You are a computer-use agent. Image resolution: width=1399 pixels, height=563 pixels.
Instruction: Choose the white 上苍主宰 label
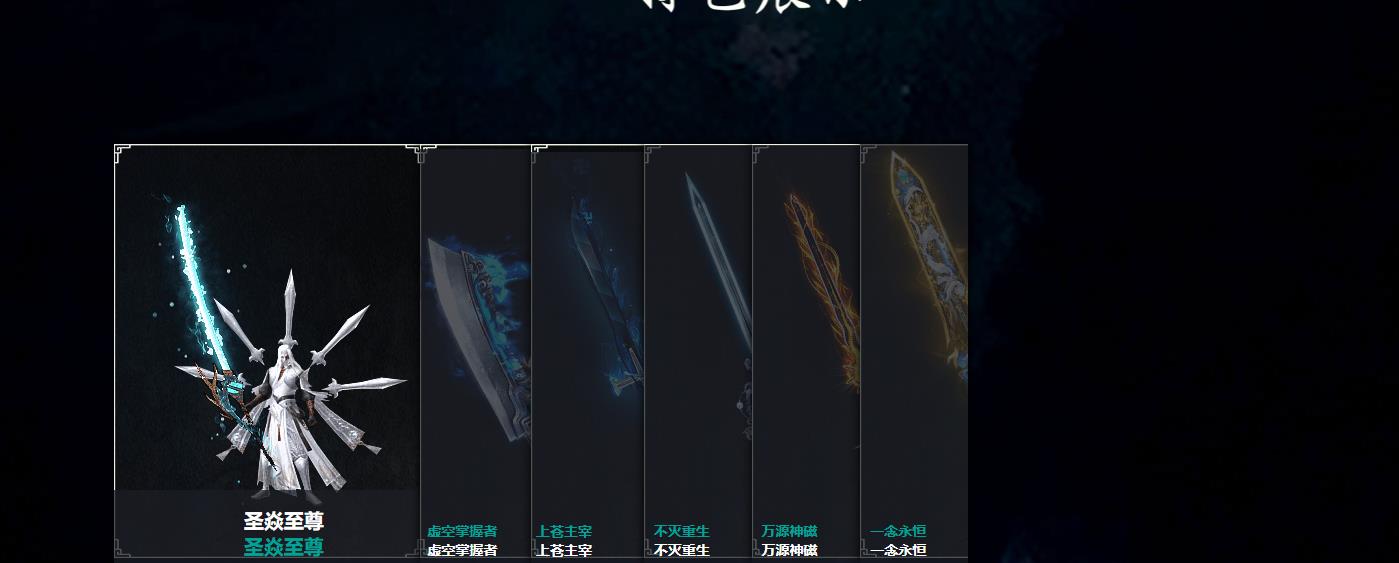pos(564,550)
